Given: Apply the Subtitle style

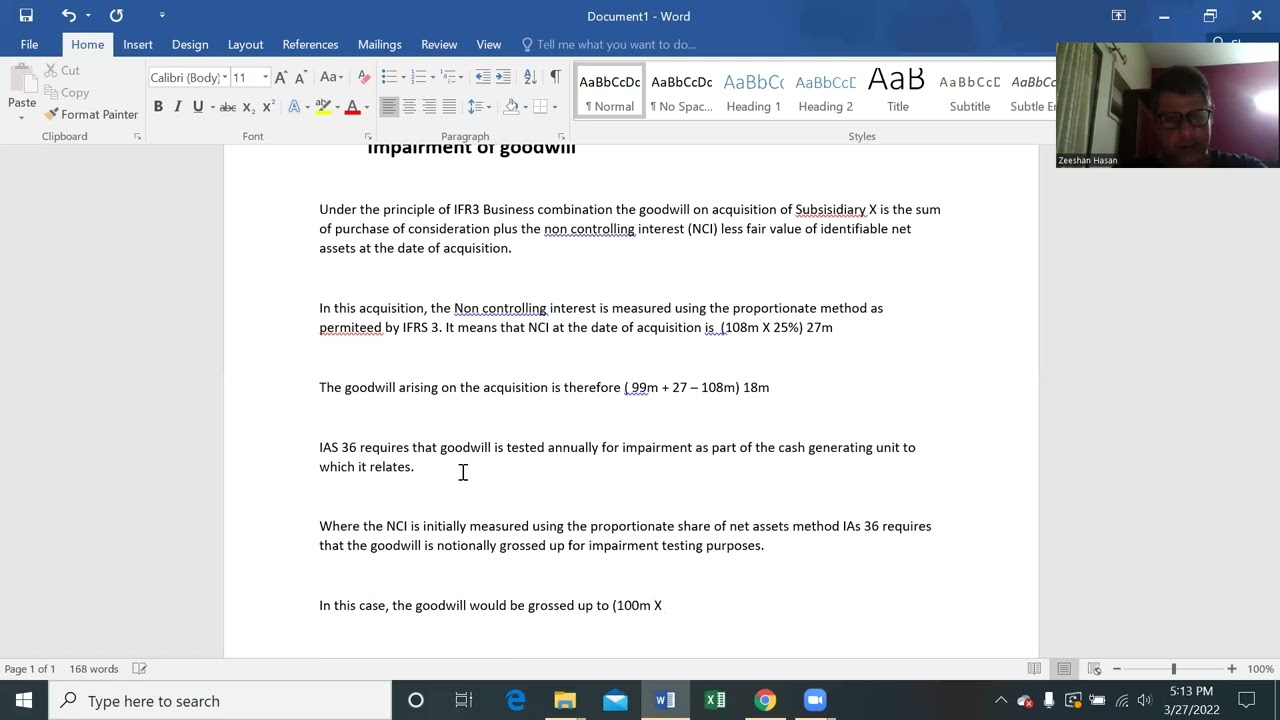Looking at the screenshot, I should point(969,92).
